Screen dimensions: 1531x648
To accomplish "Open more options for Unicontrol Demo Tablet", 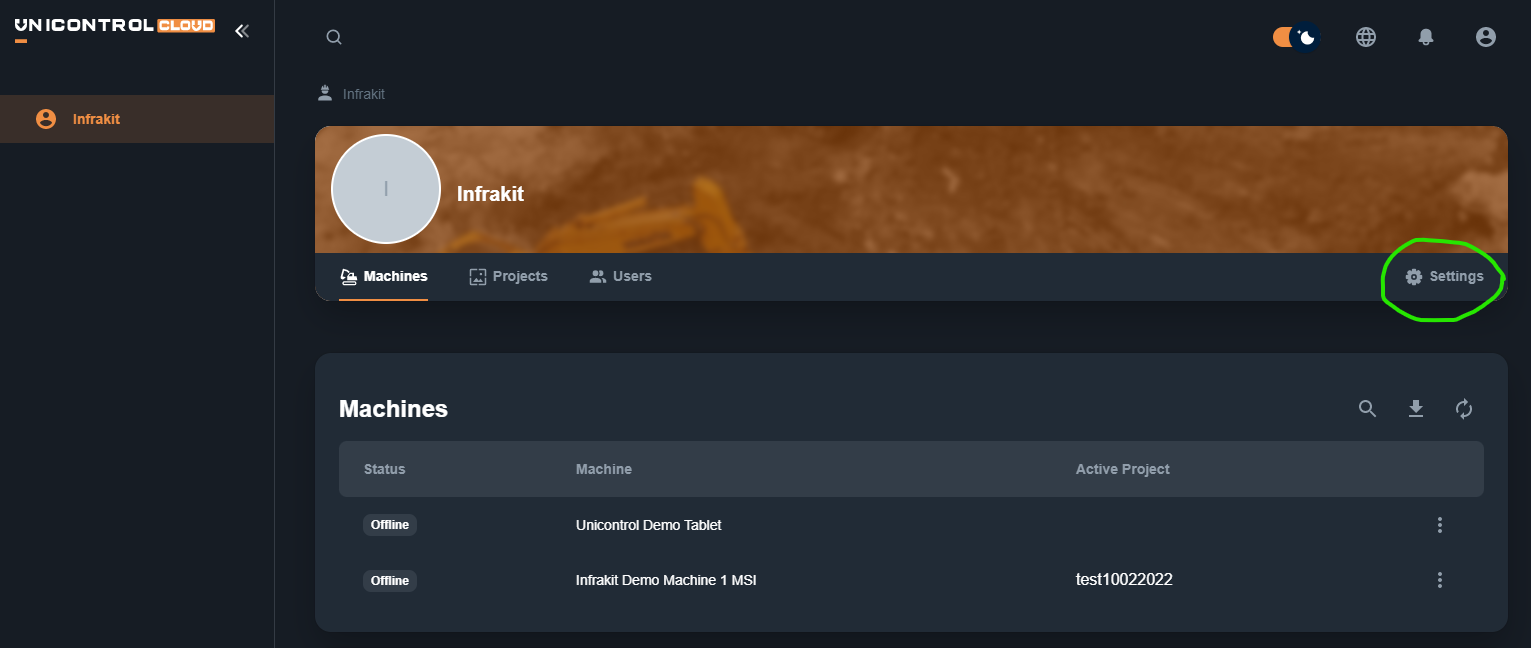I will 1440,525.
